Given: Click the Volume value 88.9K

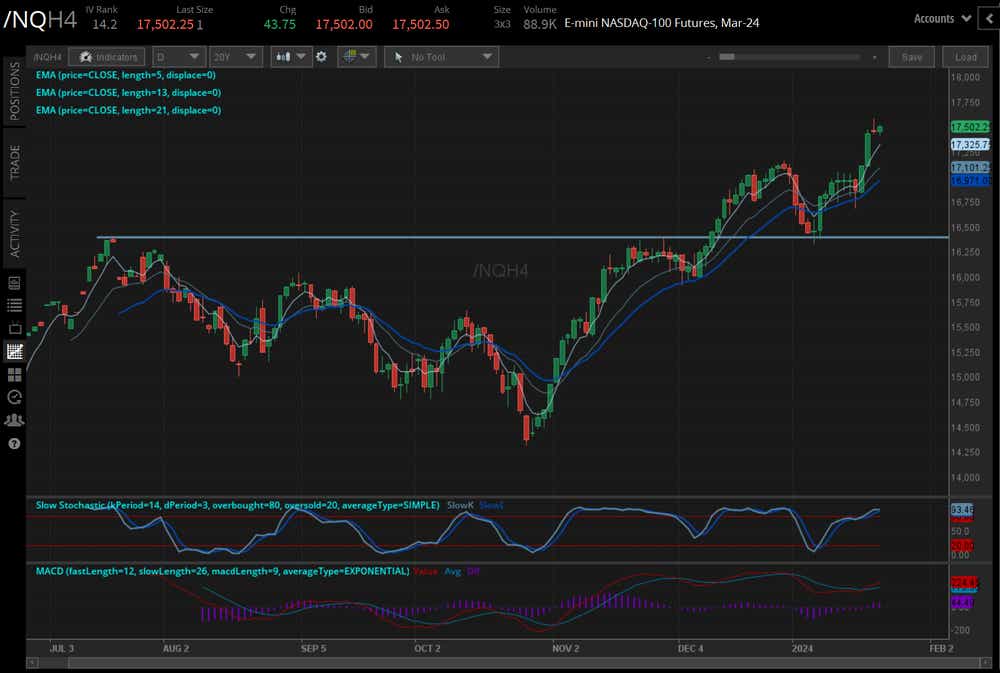Looking at the screenshot, I should 540,24.
